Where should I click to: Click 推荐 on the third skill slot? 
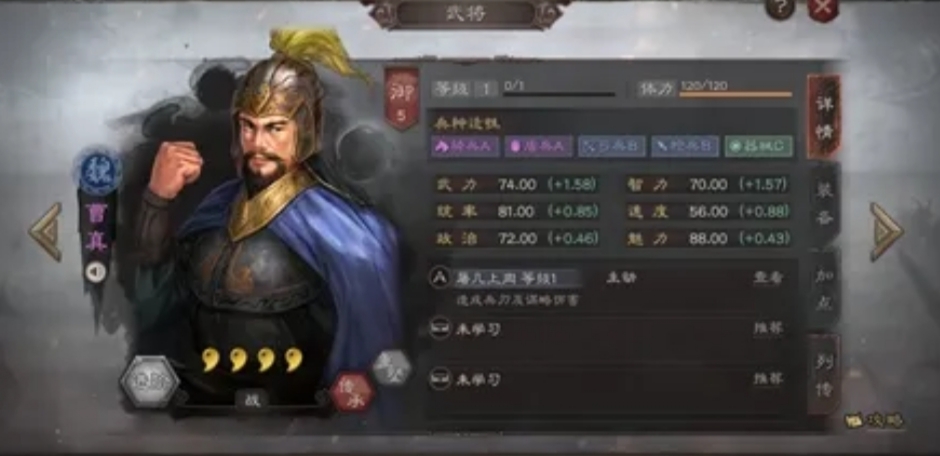click(769, 379)
